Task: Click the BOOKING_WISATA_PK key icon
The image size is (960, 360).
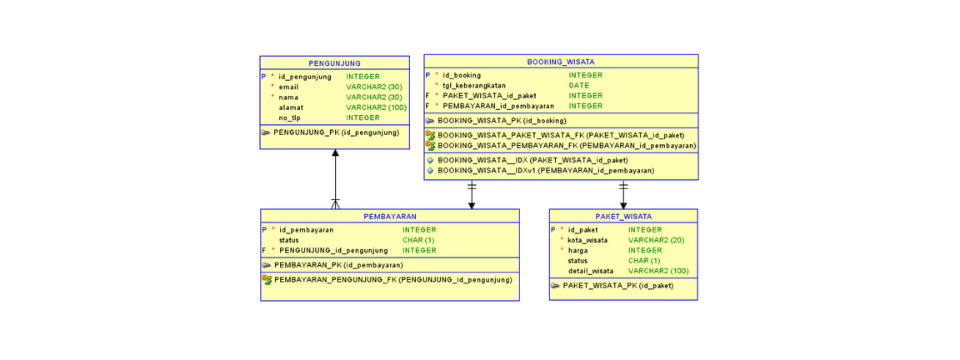Action: point(430,121)
